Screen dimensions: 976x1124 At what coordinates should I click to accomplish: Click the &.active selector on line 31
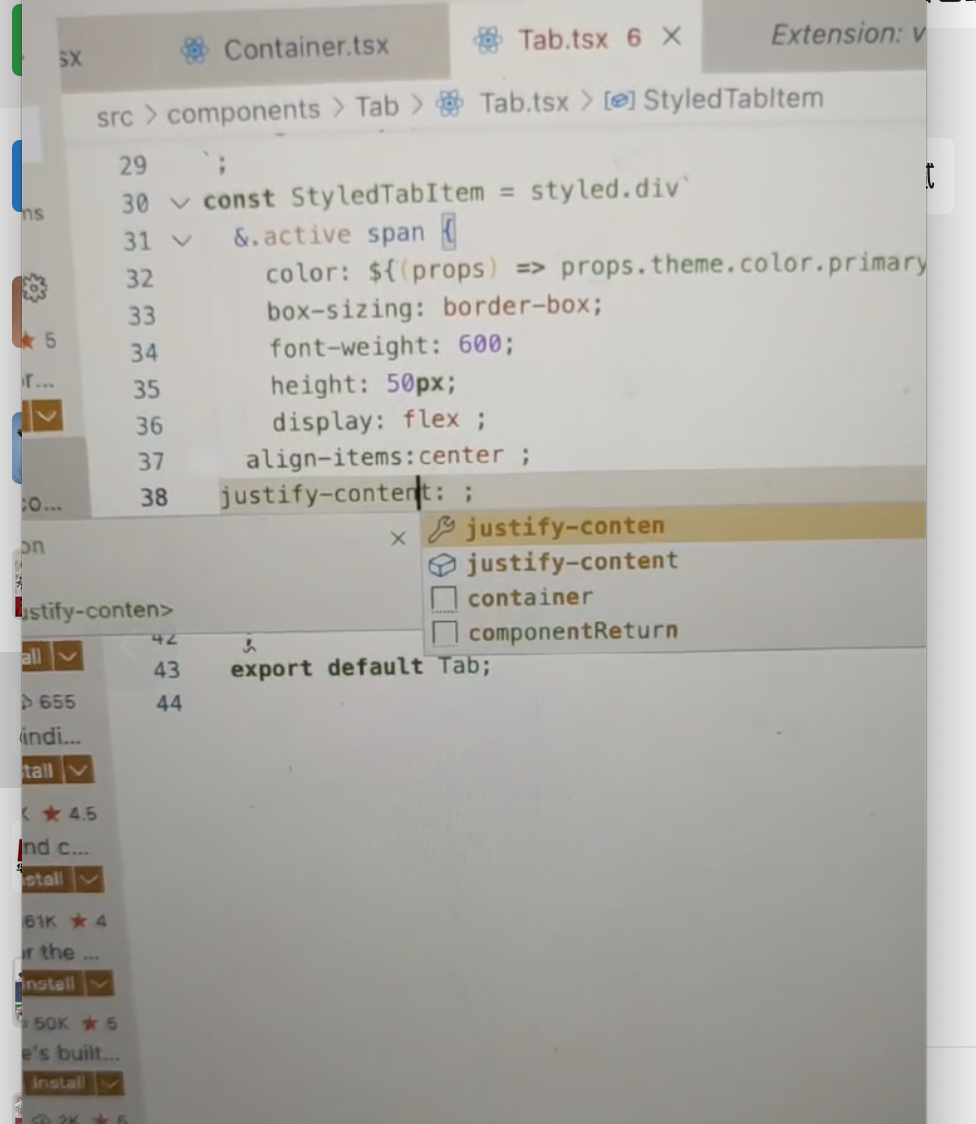click(292, 236)
